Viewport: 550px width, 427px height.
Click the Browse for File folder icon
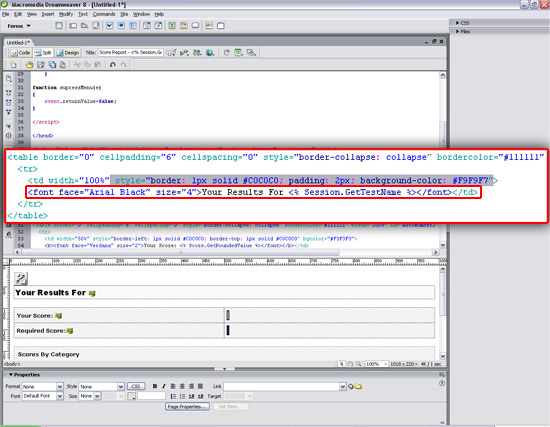pyautogui.click(x=358, y=387)
